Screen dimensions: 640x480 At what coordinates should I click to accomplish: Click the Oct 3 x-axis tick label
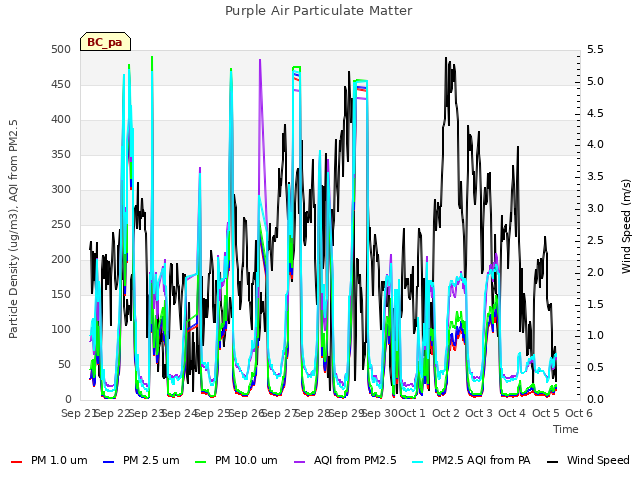479,413
